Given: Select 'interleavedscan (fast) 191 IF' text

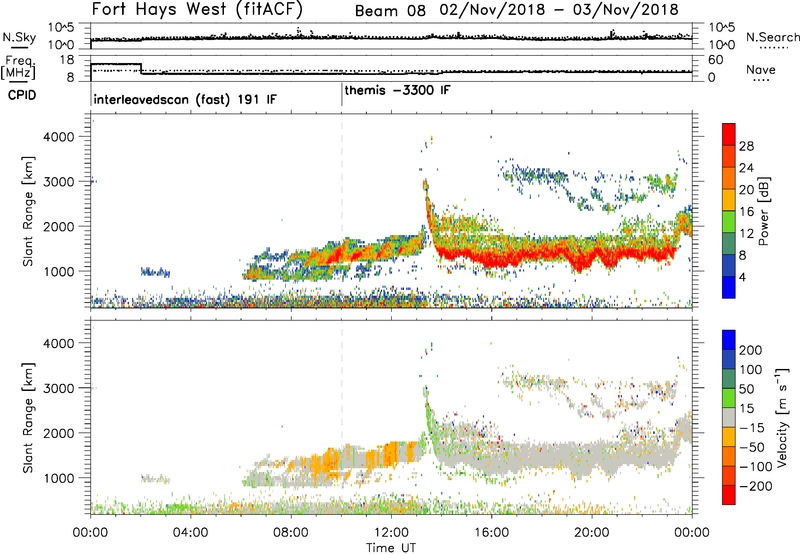Looking at the screenshot, I should pyautogui.click(x=185, y=99).
